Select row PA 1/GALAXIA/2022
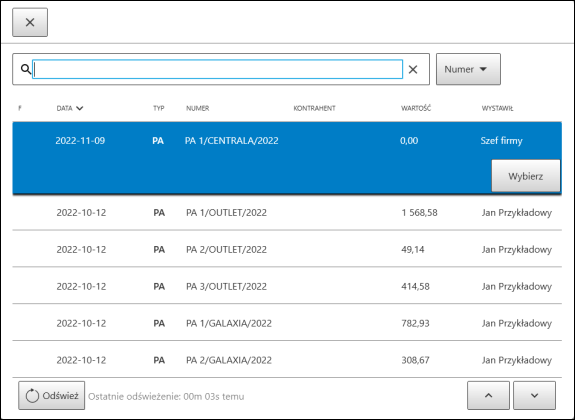575x420 pixels. pos(287,323)
